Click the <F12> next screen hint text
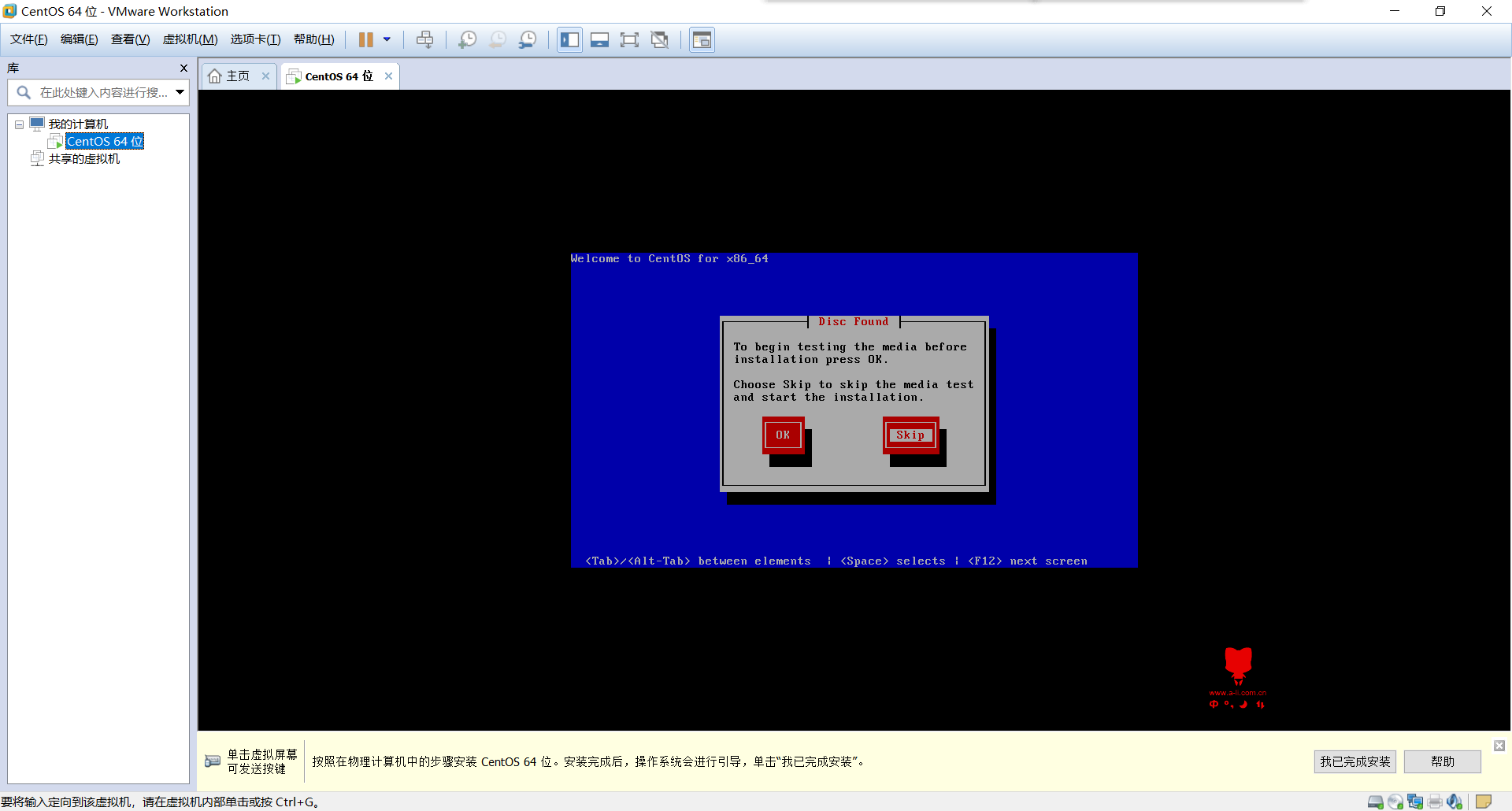The width and height of the screenshot is (1512, 811). pyautogui.click(x=1028, y=561)
